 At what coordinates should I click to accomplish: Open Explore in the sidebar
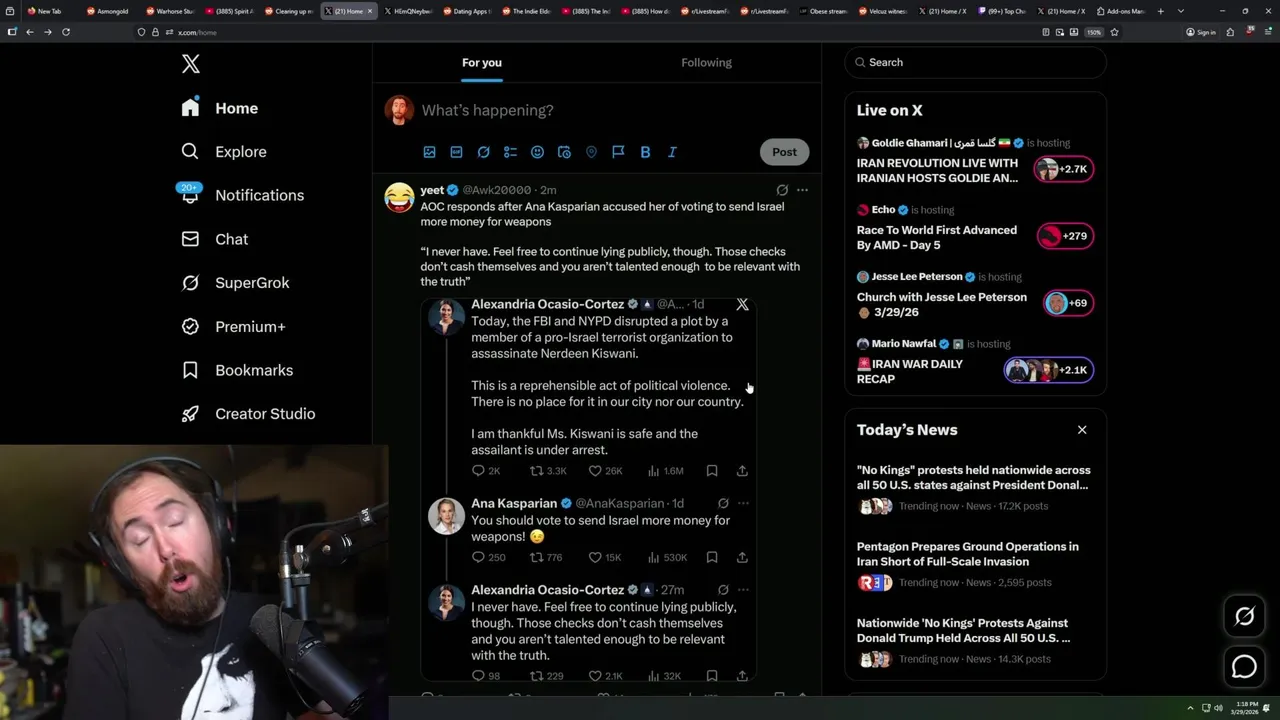[223, 152]
